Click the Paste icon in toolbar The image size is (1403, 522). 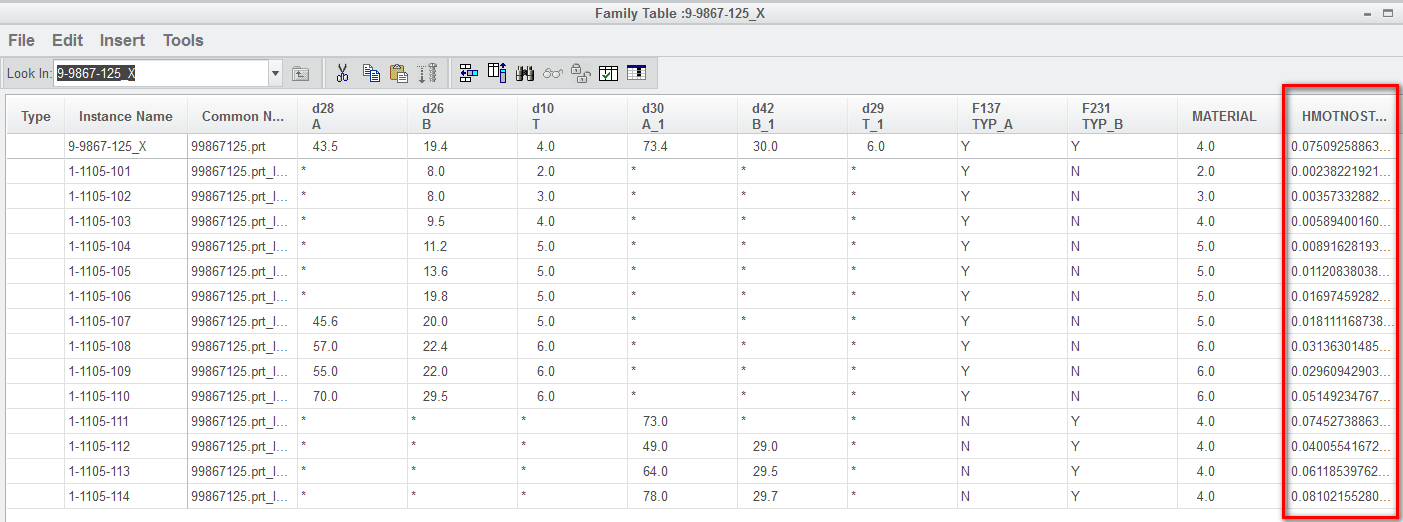coord(399,73)
